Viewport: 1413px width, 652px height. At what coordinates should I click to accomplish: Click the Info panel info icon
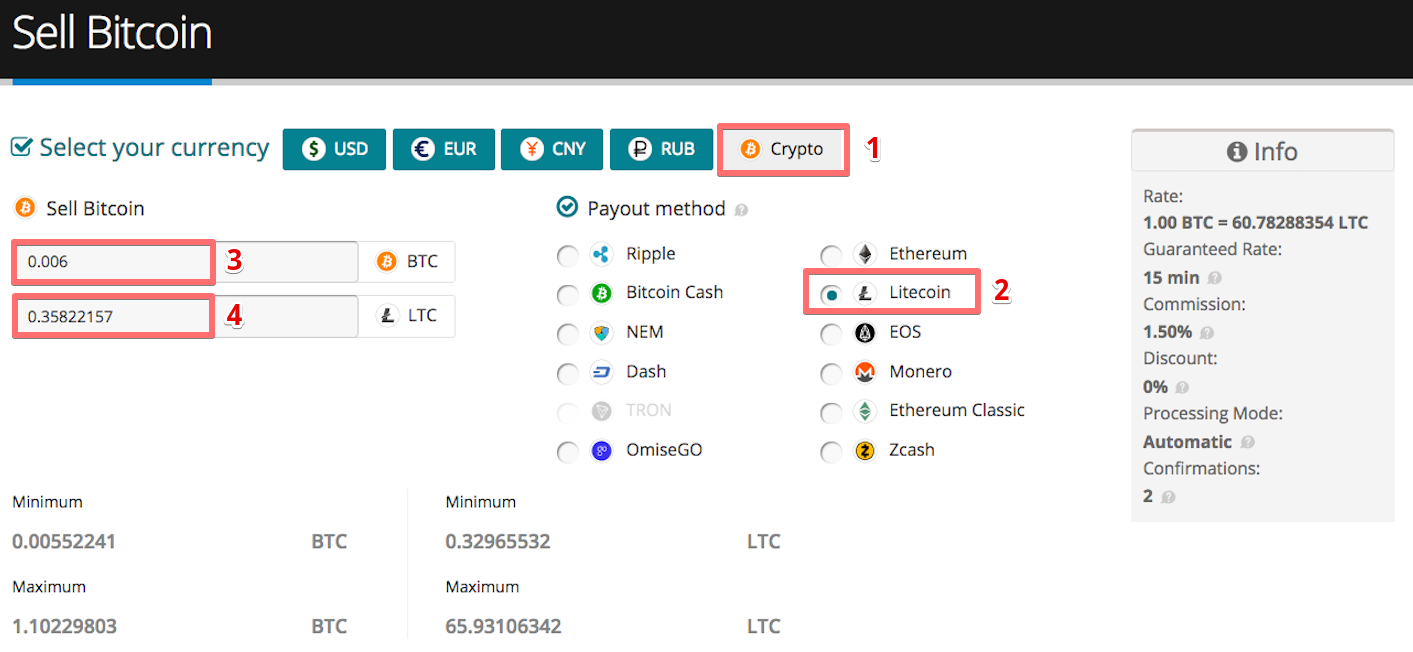coord(1237,152)
